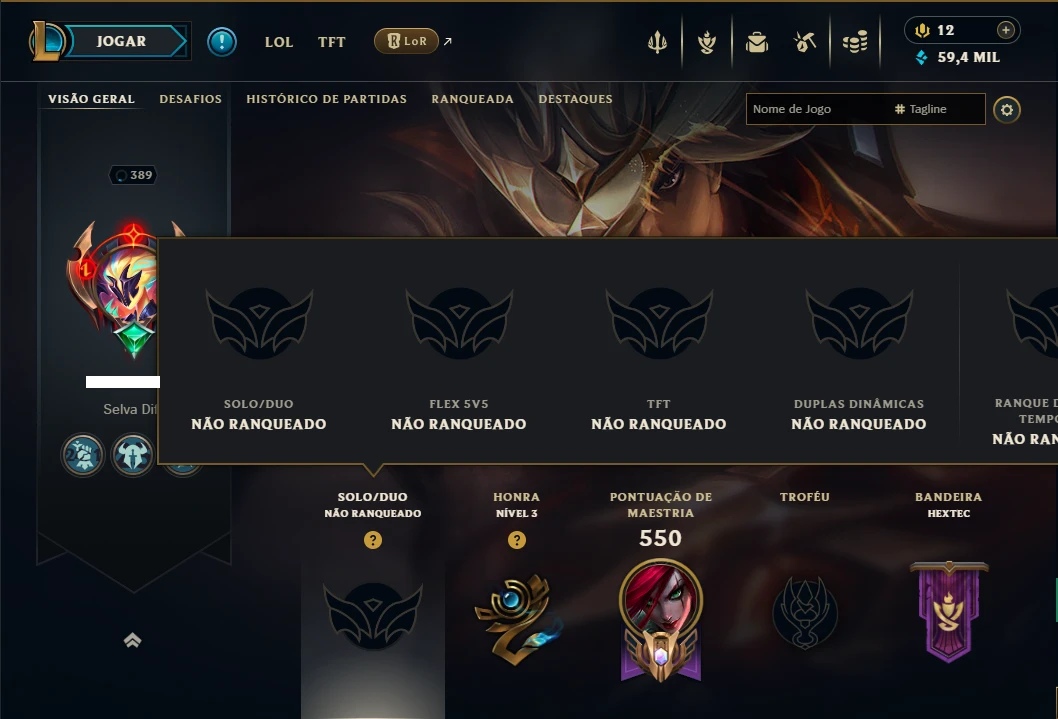1058x719 pixels.
Task: Select the TFT navigation item
Action: (x=331, y=42)
